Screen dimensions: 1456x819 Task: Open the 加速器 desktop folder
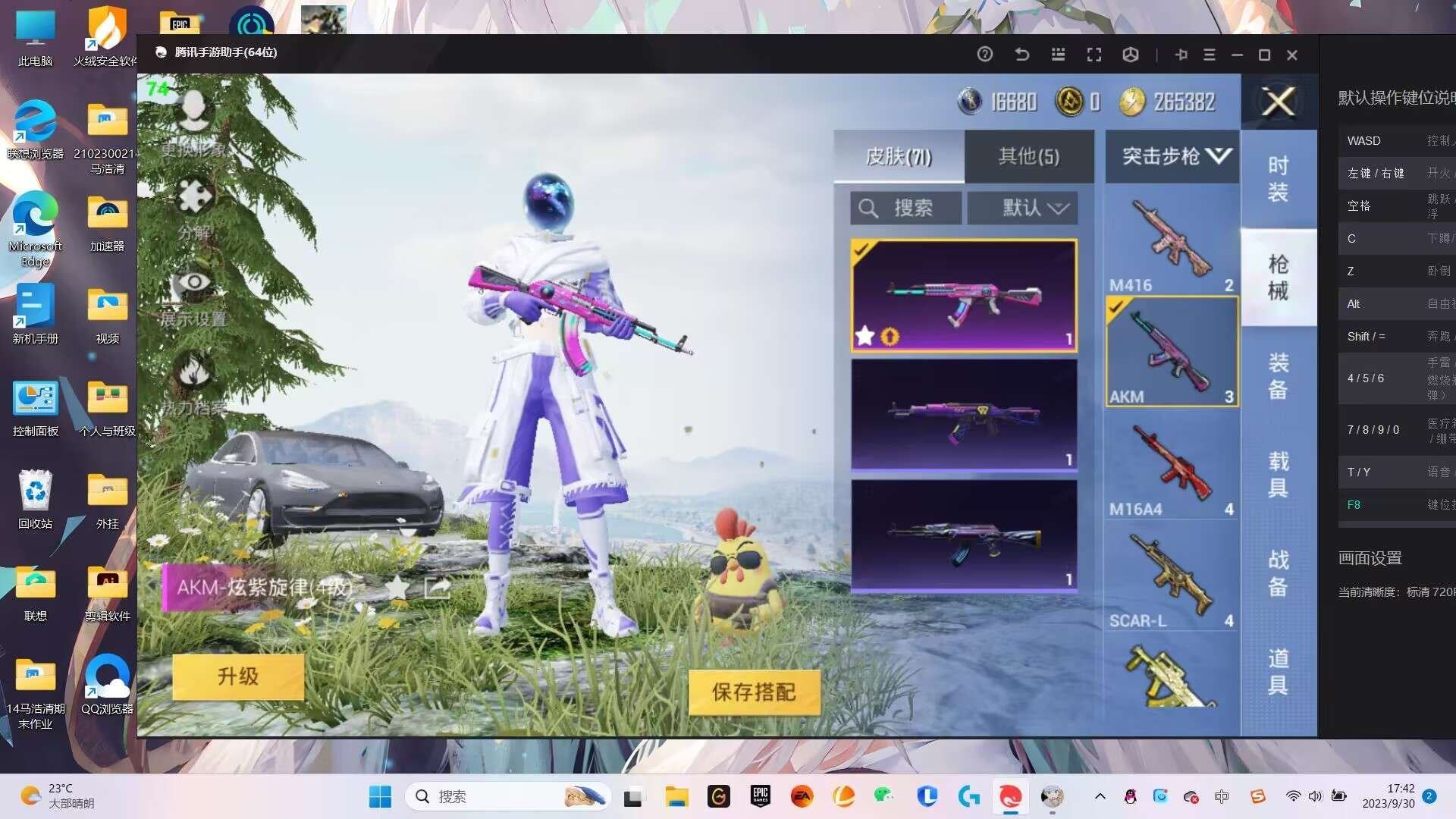pos(107,223)
